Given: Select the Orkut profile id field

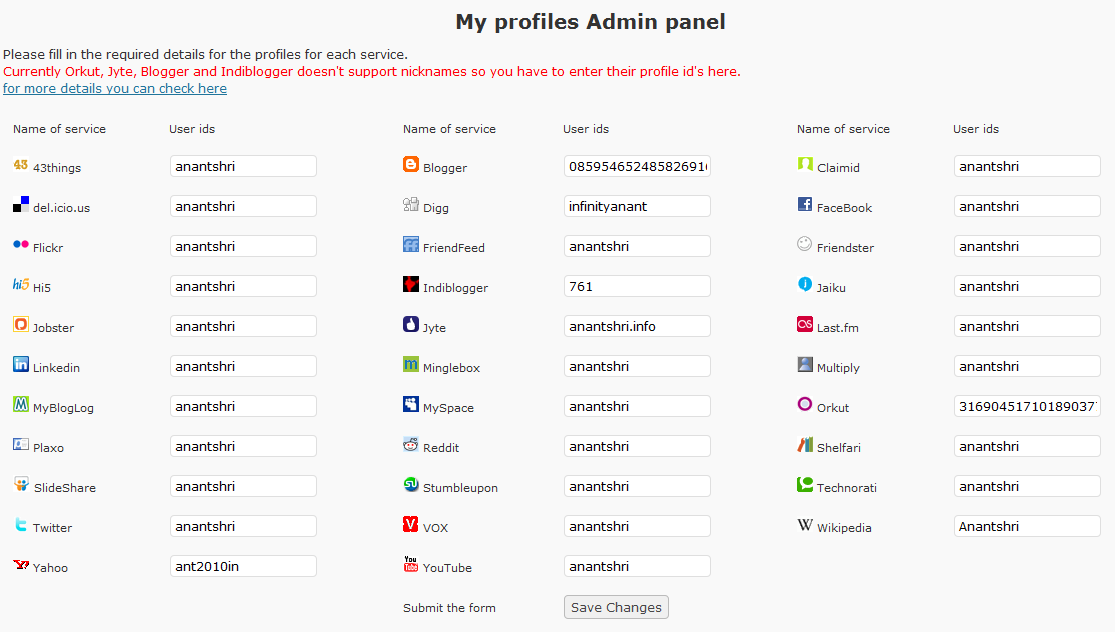Looking at the screenshot, I should pyautogui.click(x=1027, y=407).
